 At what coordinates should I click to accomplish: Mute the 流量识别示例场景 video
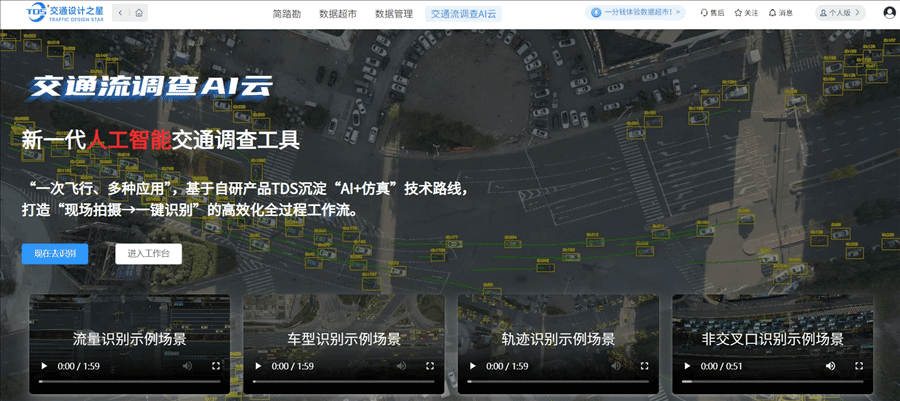click(x=187, y=366)
